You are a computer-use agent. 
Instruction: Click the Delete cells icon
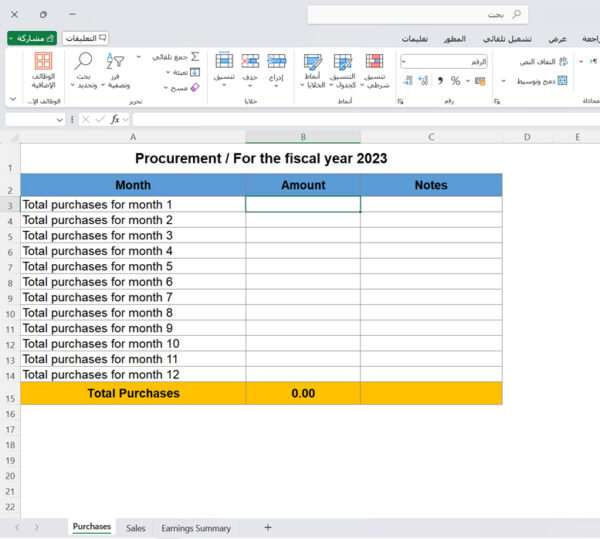click(x=250, y=62)
